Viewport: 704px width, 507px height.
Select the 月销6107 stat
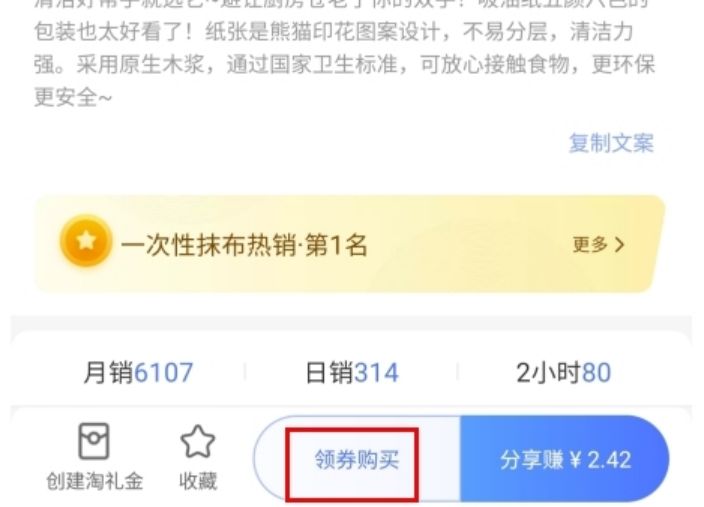[138, 373]
